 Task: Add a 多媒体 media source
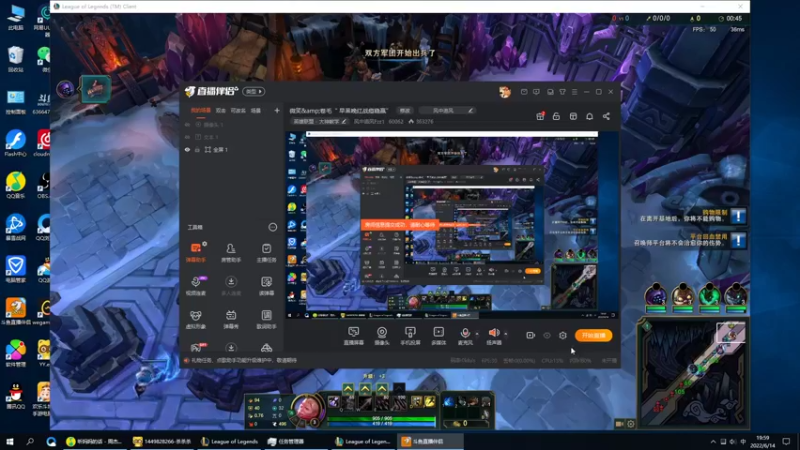pyautogui.click(x=438, y=336)
